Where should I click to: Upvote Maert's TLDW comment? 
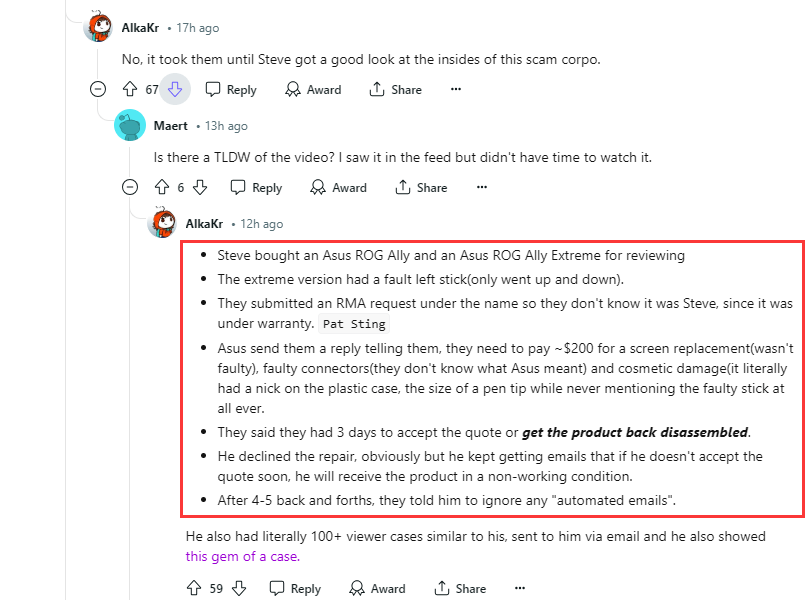tap(162, 187)
